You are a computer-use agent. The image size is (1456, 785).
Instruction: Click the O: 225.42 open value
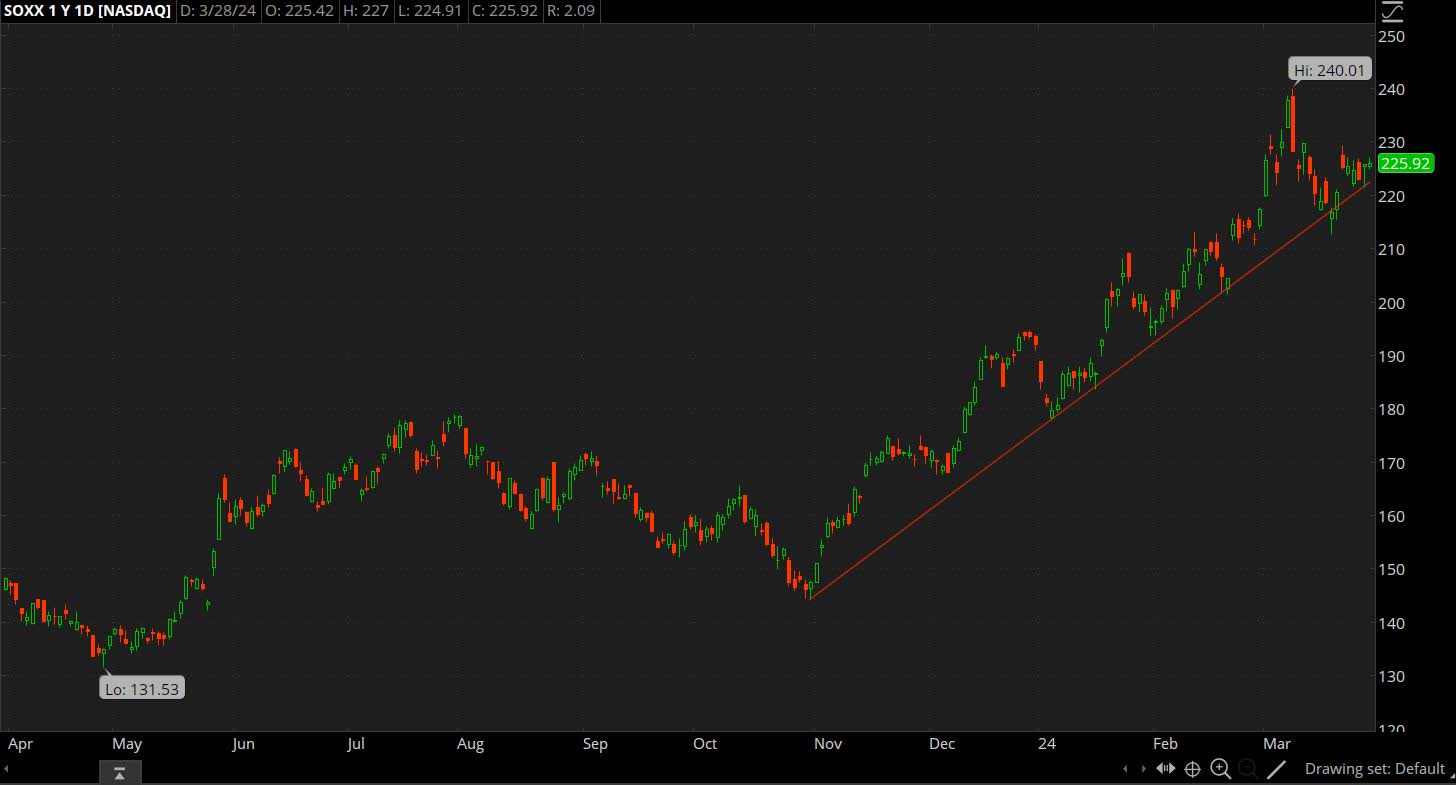300,11
